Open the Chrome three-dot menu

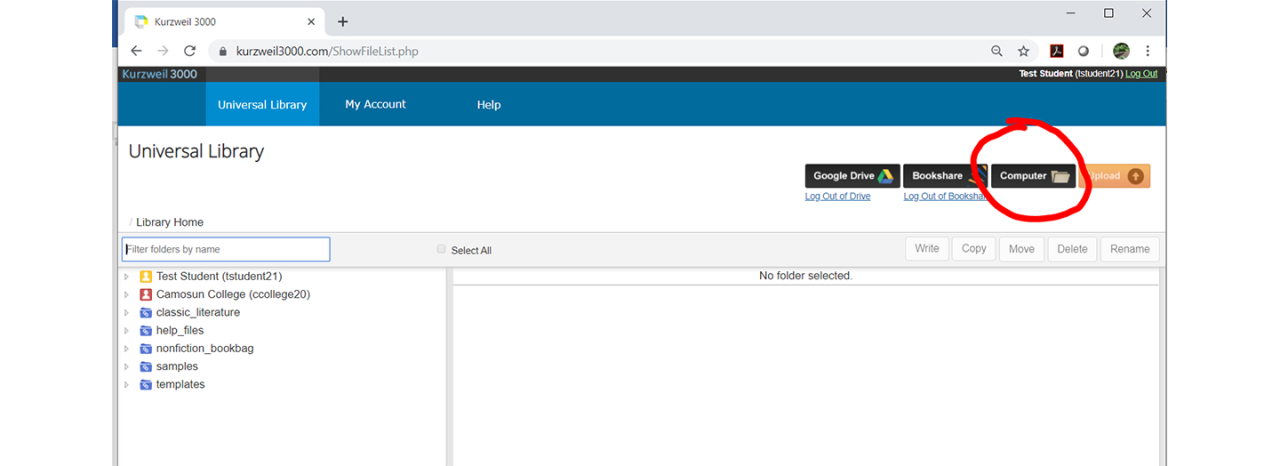tap(1148, 51)
